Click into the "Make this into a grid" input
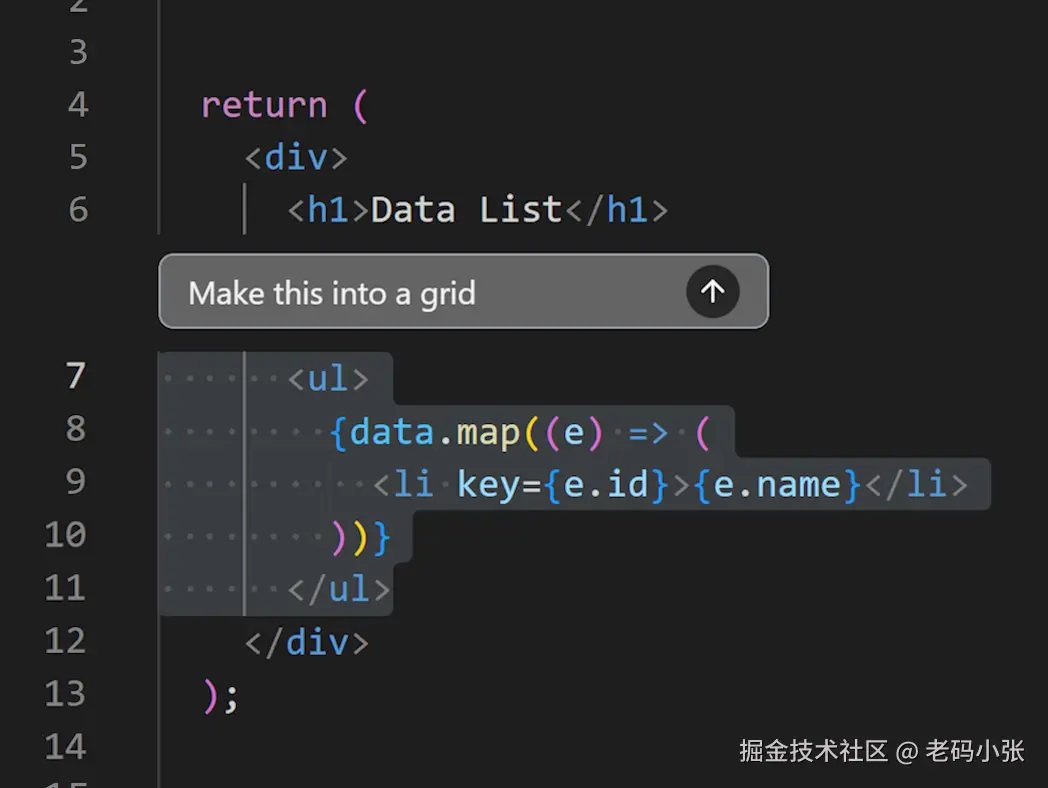 420,293
